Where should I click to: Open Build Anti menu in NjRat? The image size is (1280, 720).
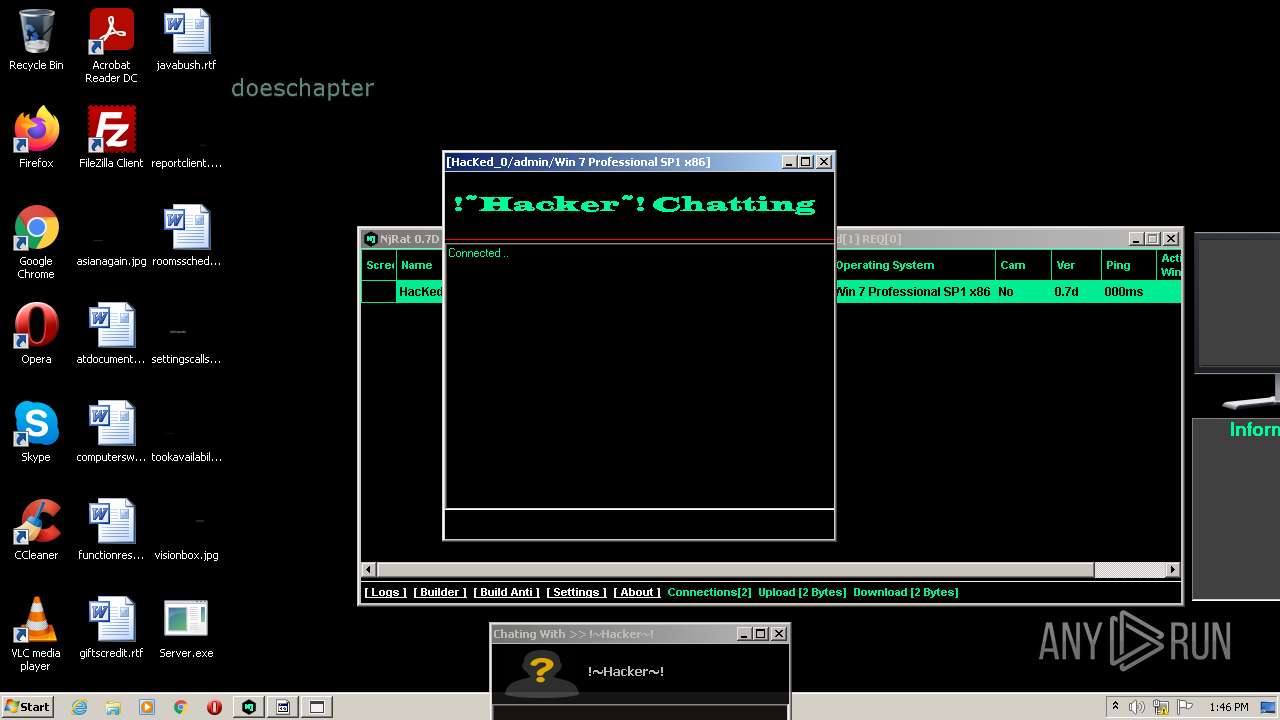(x=506, y=592)
